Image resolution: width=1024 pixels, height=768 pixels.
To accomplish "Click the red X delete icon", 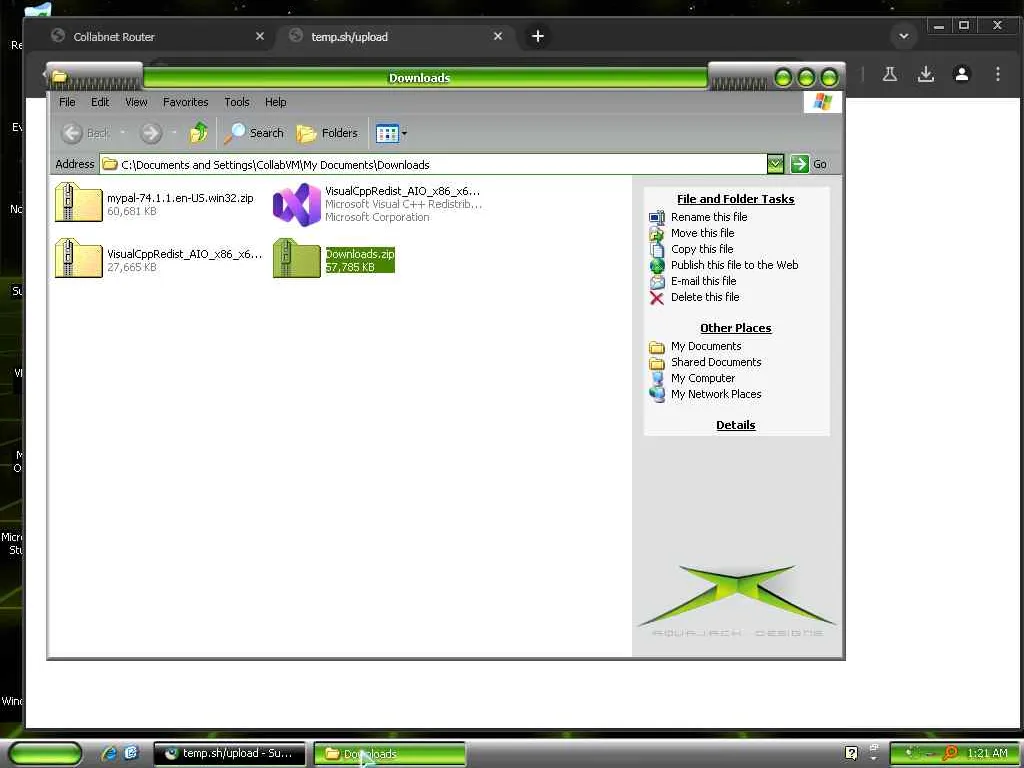I will pyautogui.click(x=657, y=298).
